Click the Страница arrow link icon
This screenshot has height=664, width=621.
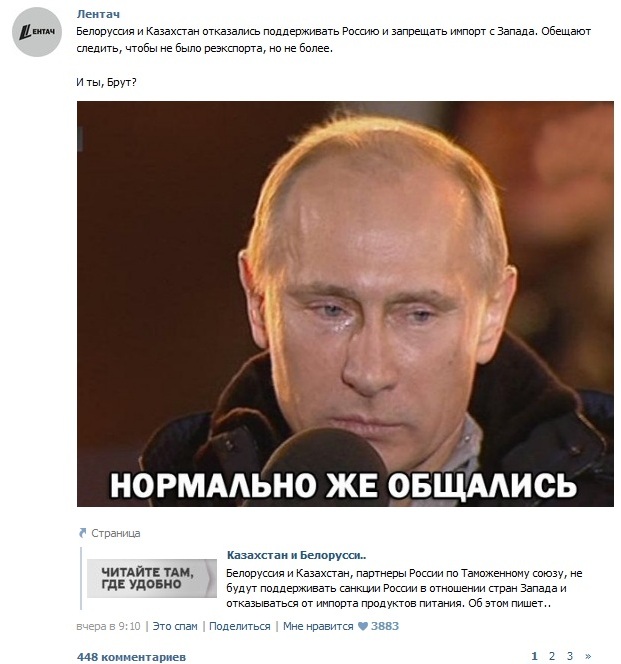pos(82,533)
